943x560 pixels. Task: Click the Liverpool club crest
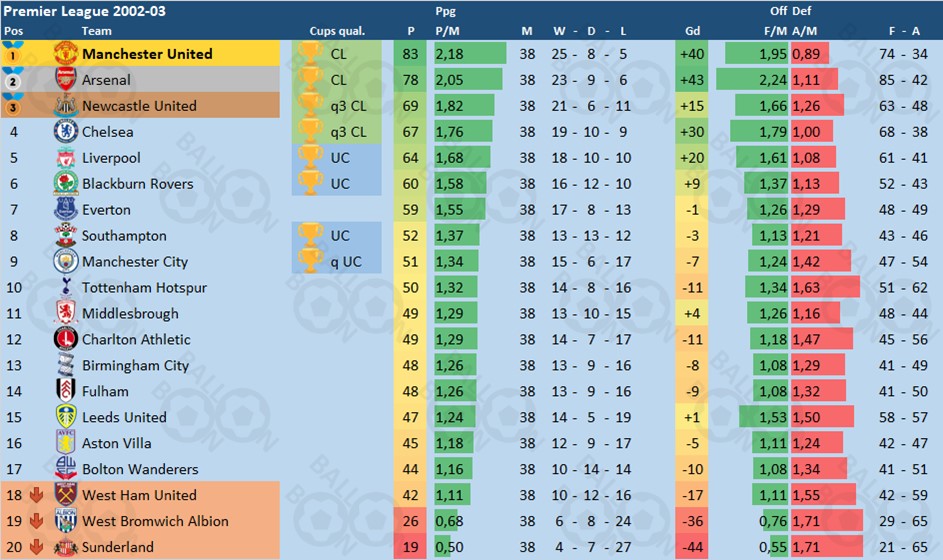click(66, 158)
